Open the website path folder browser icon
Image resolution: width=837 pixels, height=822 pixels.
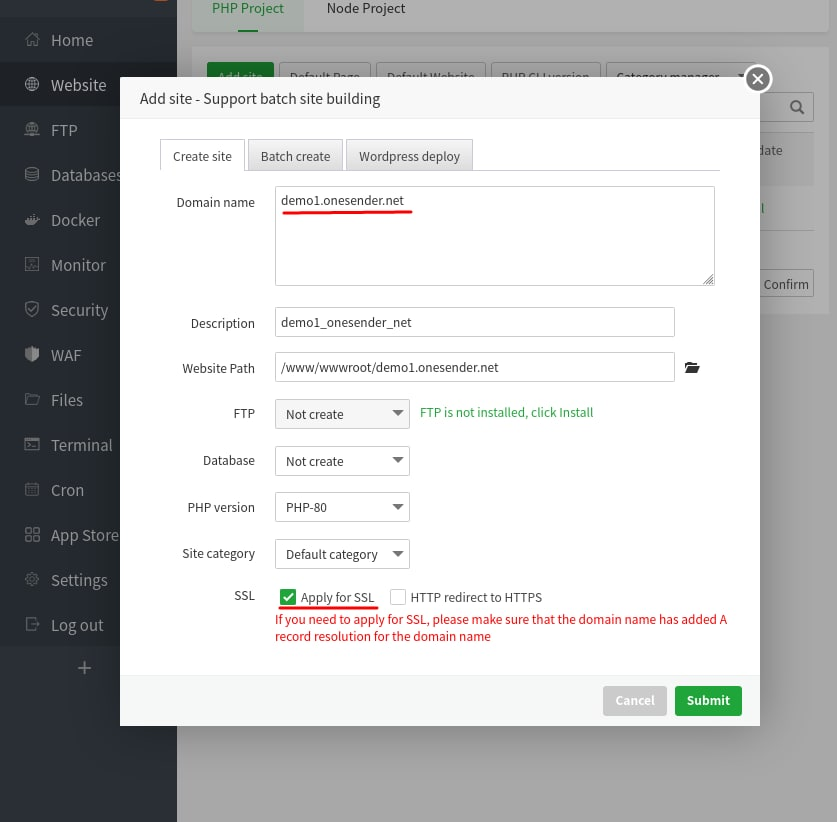(x=692, y=368)
